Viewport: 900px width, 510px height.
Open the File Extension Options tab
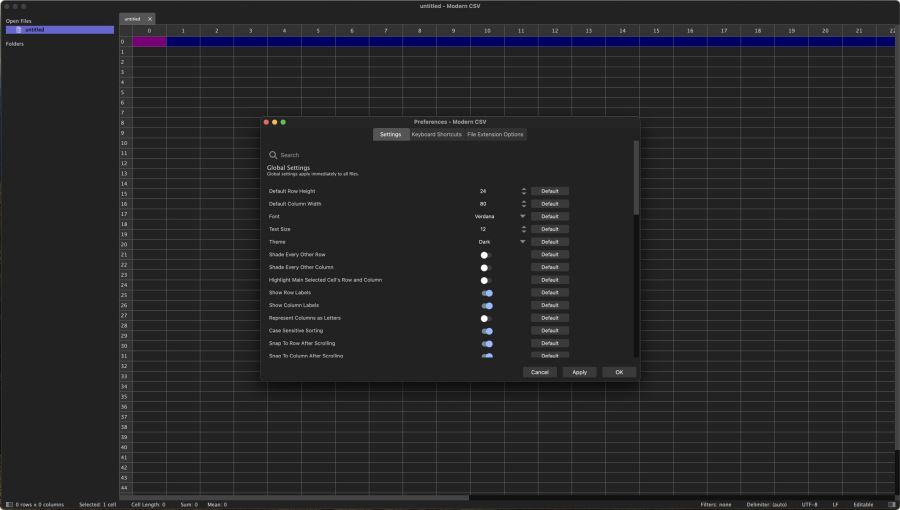(x=495, y=134)
